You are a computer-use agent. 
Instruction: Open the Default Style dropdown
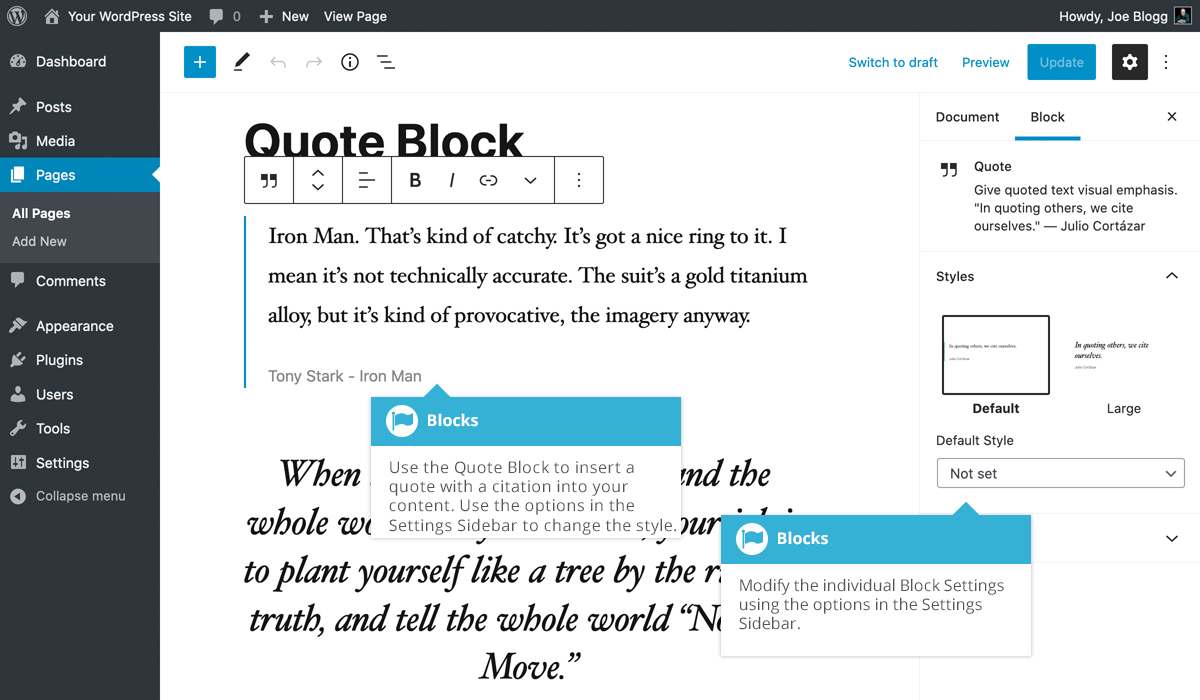[1060, 473]
